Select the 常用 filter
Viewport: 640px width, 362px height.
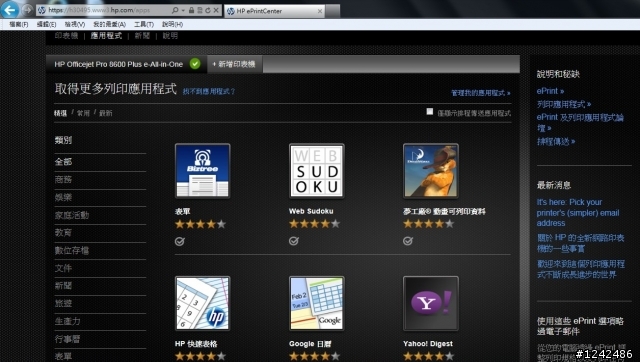click(x=83, y=113)
